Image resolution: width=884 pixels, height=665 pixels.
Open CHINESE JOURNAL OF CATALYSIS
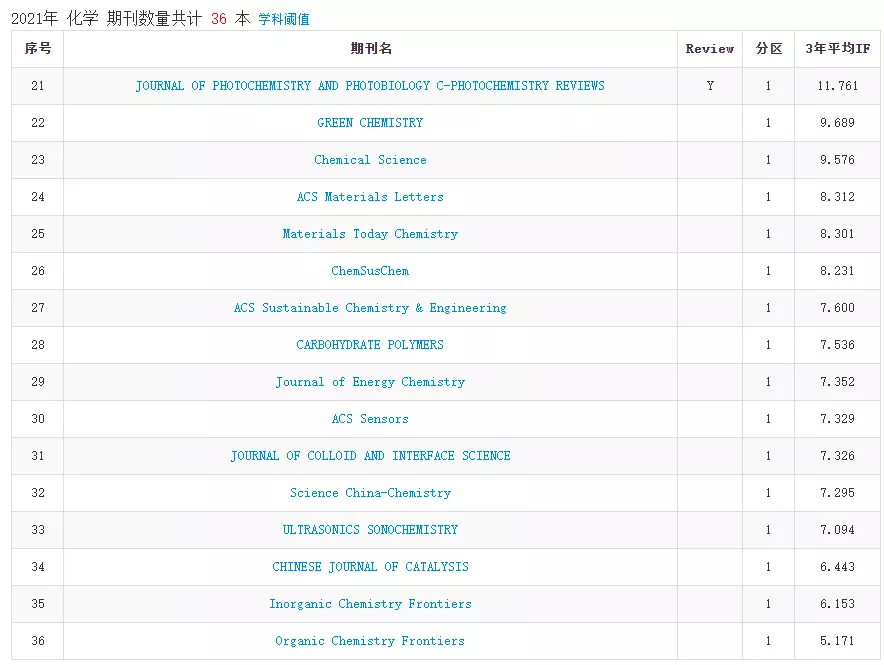370,567
